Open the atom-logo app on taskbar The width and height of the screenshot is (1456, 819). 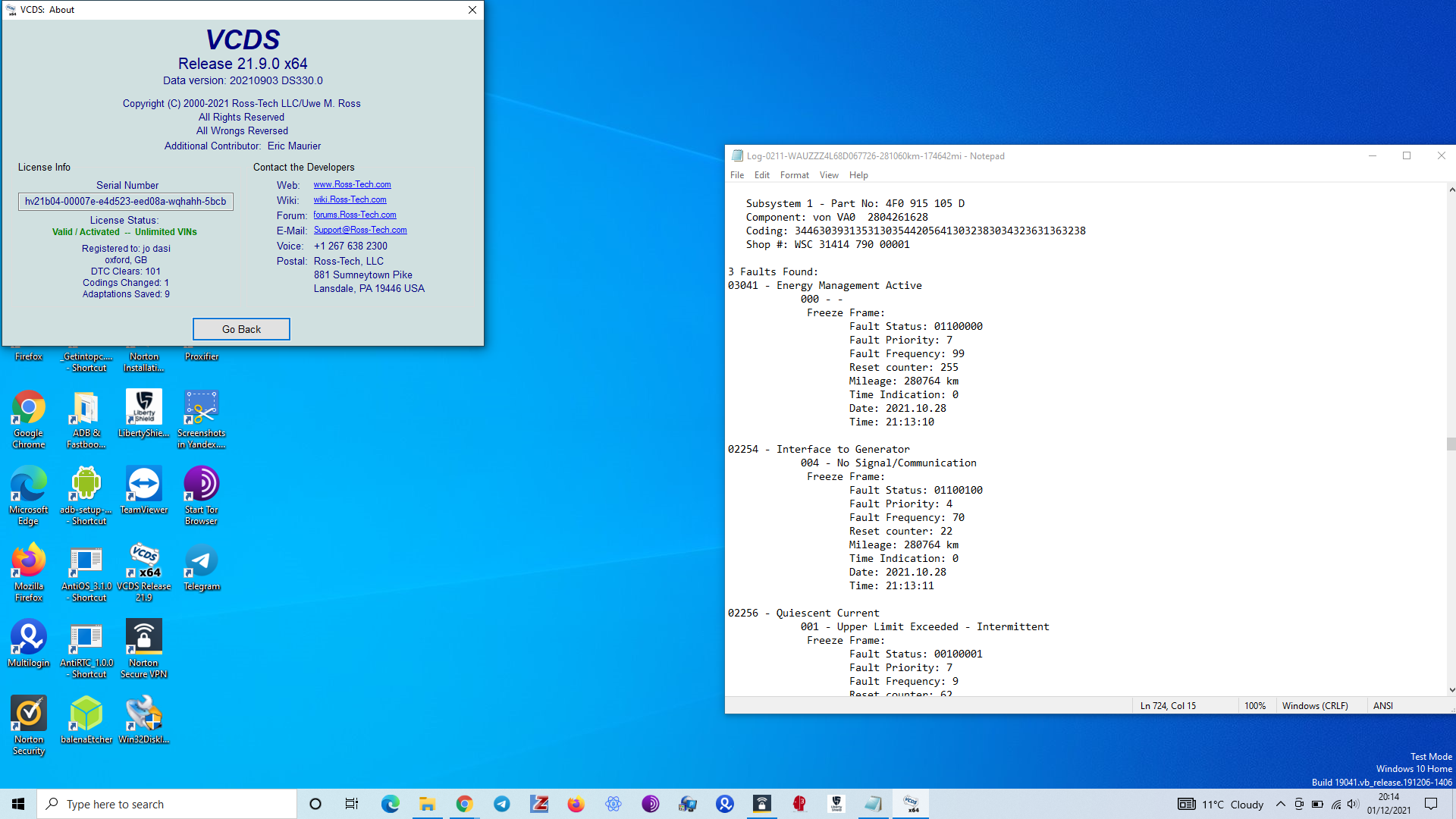613,804
